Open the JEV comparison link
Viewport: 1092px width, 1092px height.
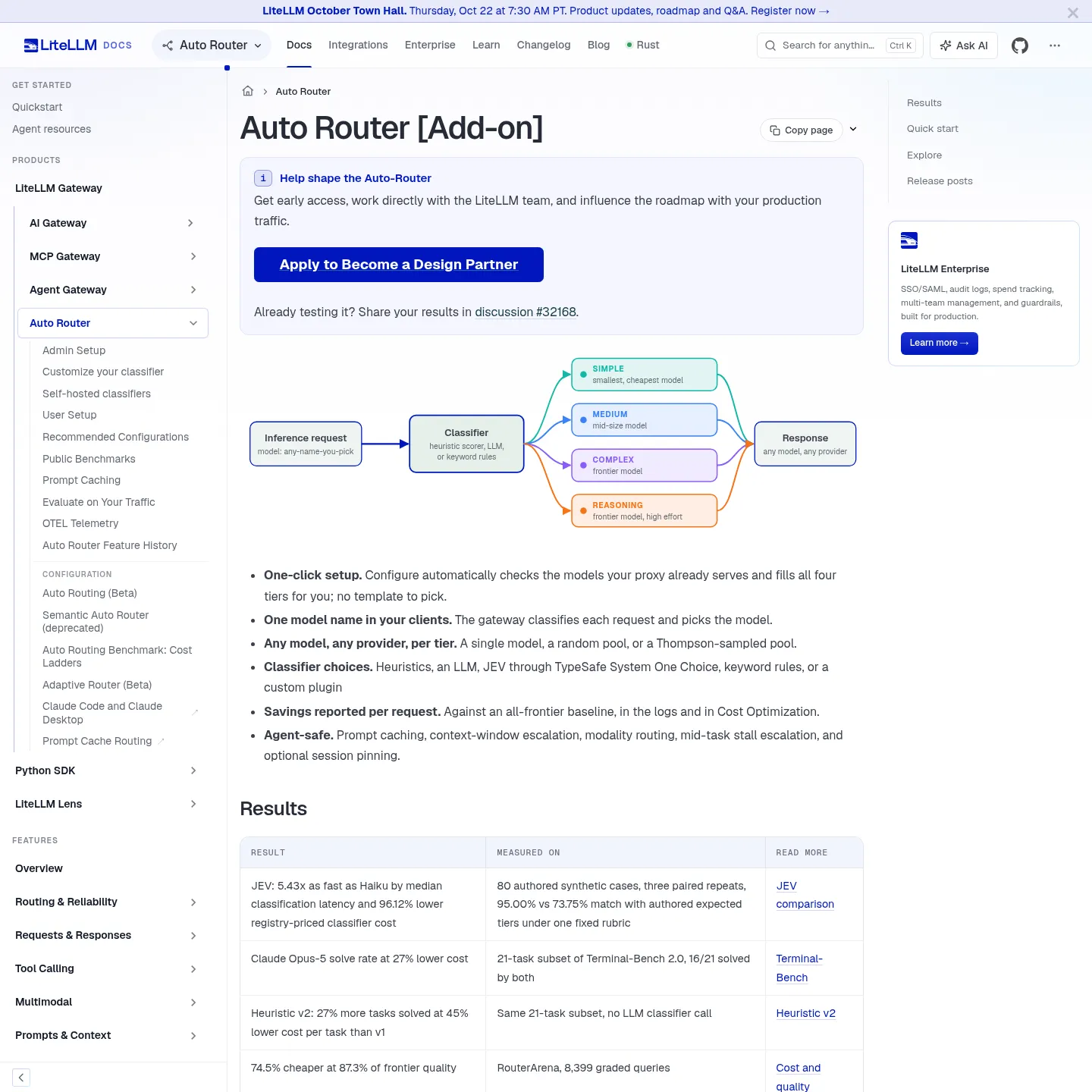click(x=805, y=895)
